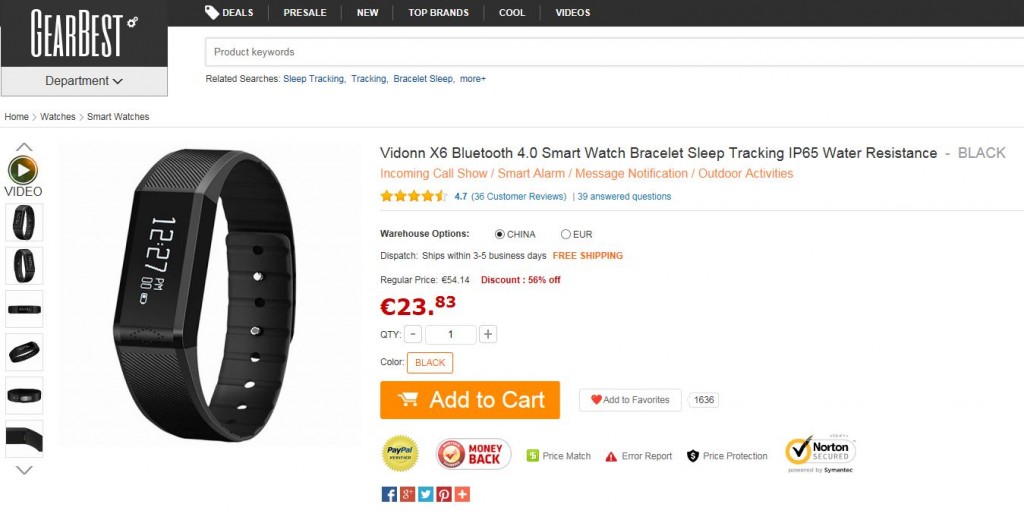Click the Norton Secured badge

820,452
